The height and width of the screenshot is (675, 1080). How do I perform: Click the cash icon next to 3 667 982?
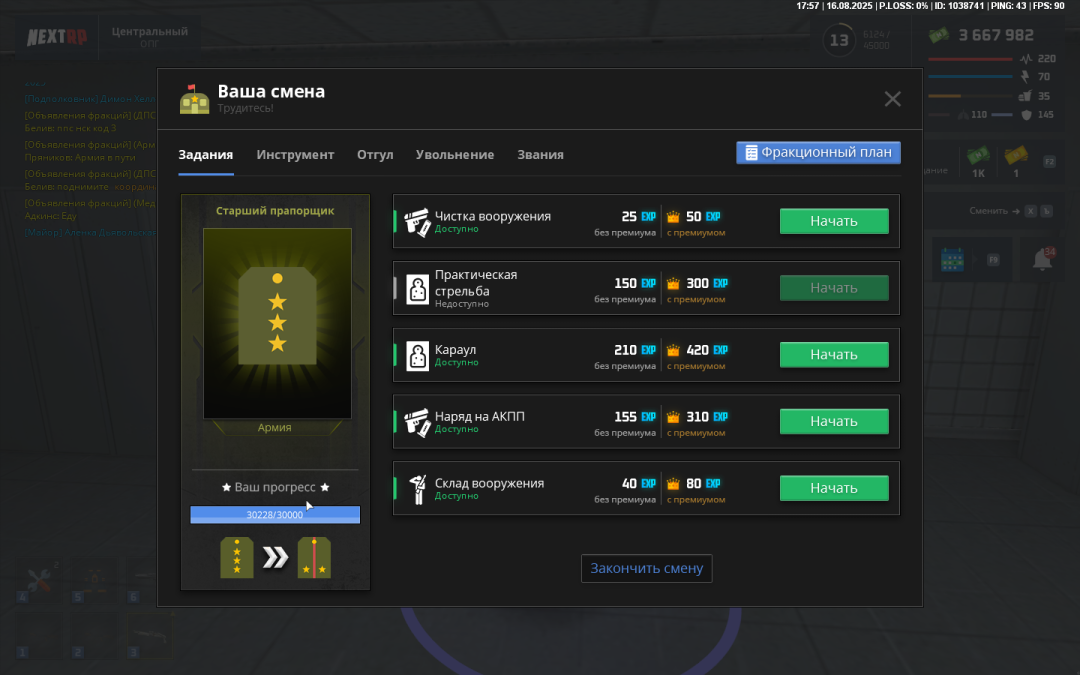[x=938, y=35]
